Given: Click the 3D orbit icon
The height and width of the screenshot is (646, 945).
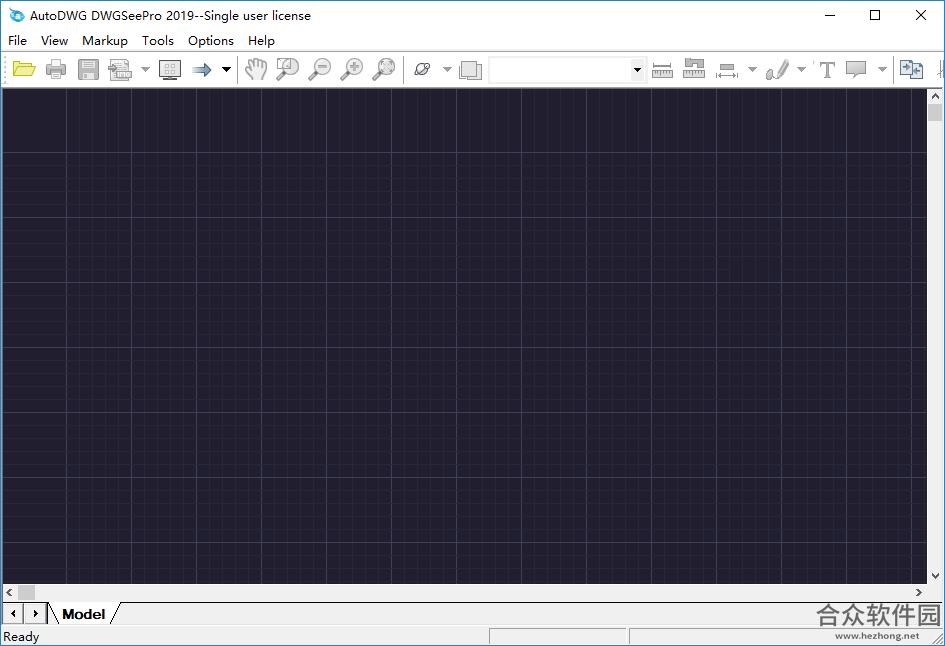Looking at the screenshot, I should click(422, 69).
